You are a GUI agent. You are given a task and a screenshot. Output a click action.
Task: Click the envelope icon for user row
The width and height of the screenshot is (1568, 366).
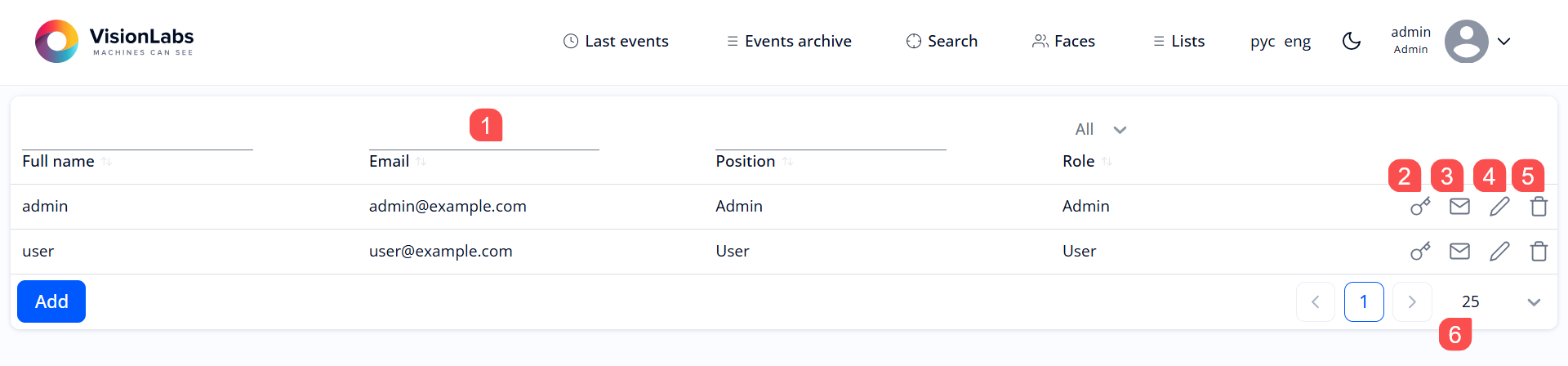[x=1459, y=252]
